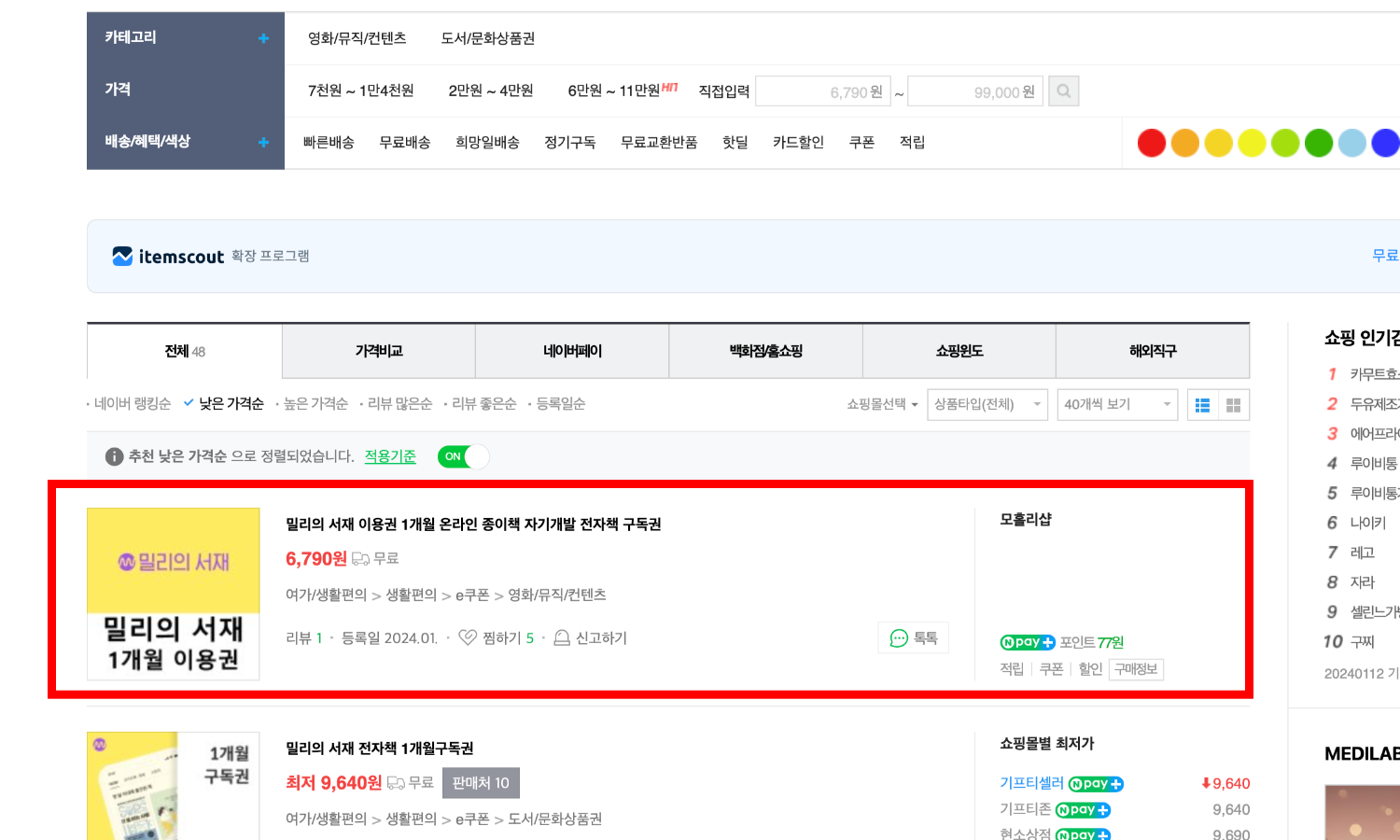Switch to the 가격비교 tab

[379, 351]
